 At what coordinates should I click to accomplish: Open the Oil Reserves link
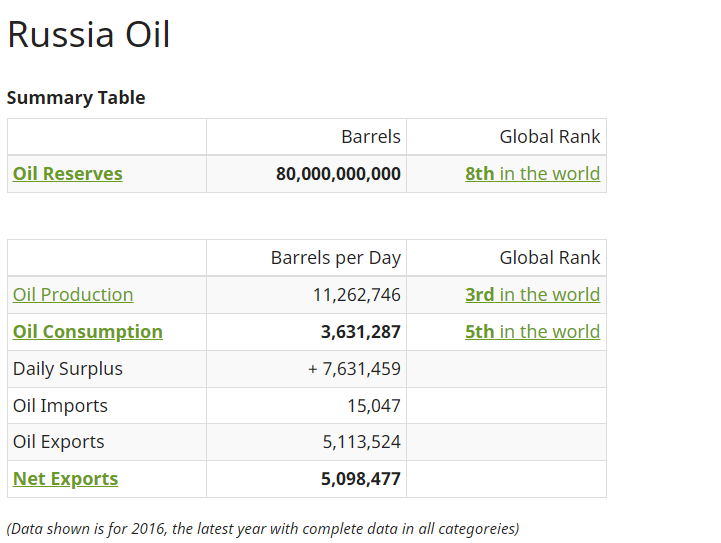tap(68, 174)
